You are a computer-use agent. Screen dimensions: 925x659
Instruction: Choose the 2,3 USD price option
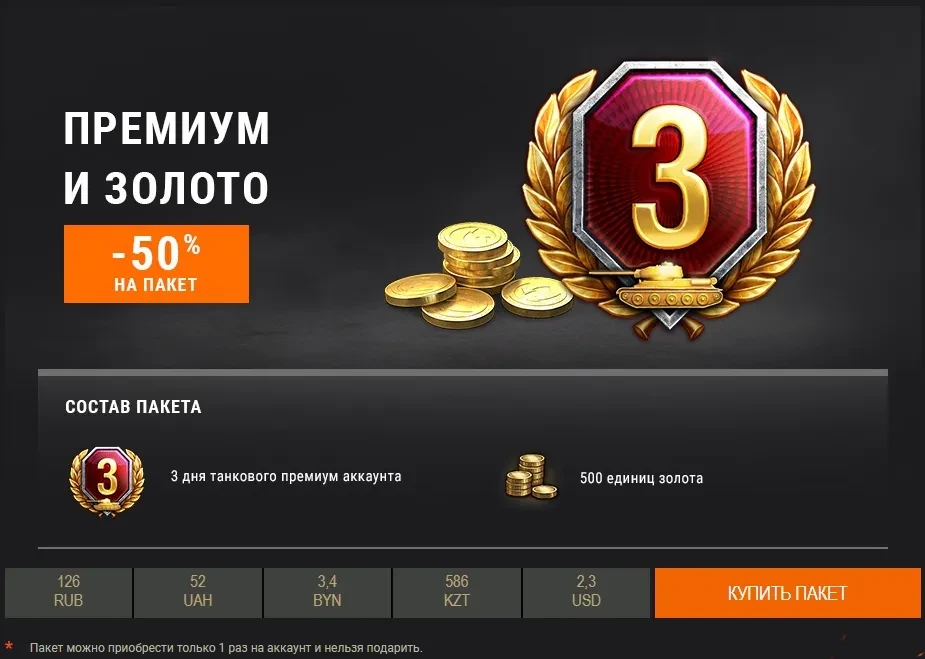(x=586, y=593)
